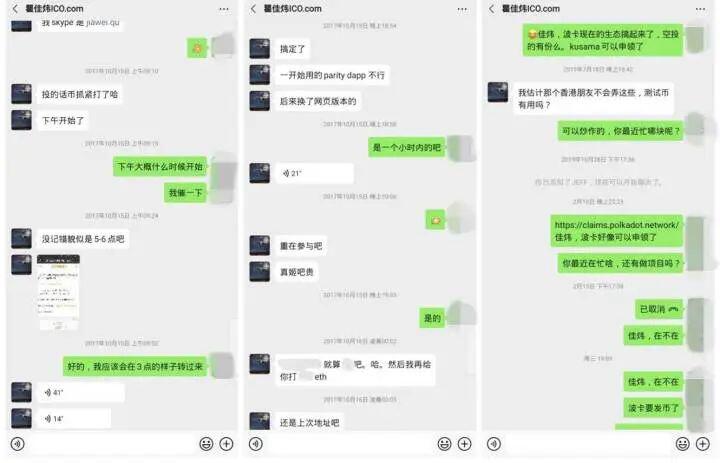The width and height of the screenshot is (720, 463).
Task: Tap back arrow in left chat panel
Action: tap(16, 9)
